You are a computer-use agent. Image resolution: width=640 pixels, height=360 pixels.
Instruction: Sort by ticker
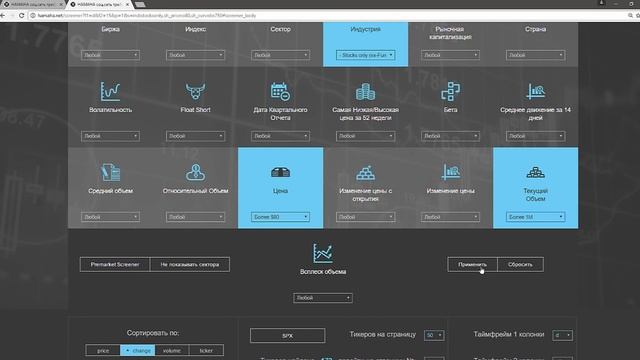pos(206,350)
